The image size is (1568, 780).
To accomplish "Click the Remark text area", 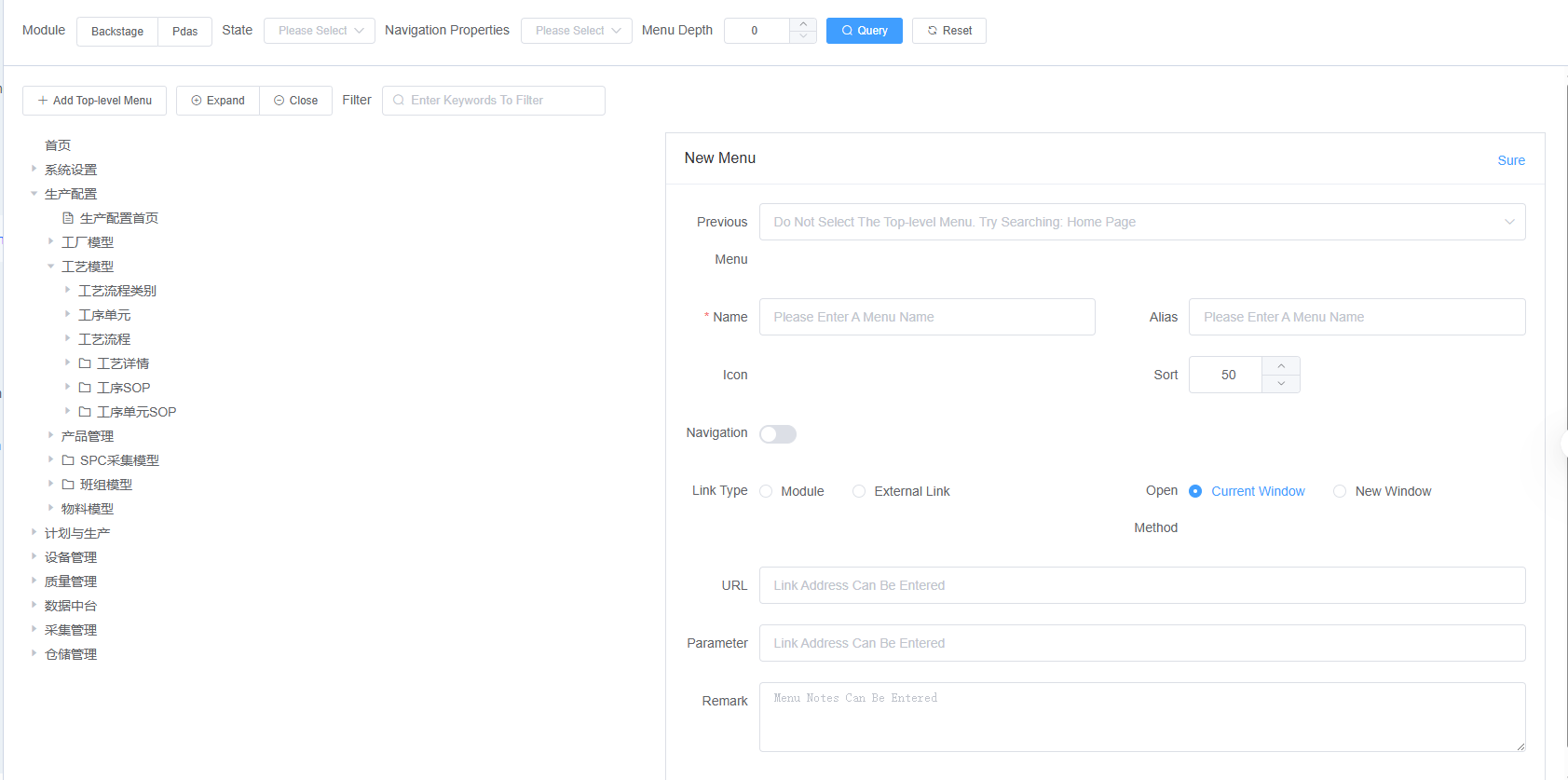I will pyautogui.click(x=1142, y=718).
